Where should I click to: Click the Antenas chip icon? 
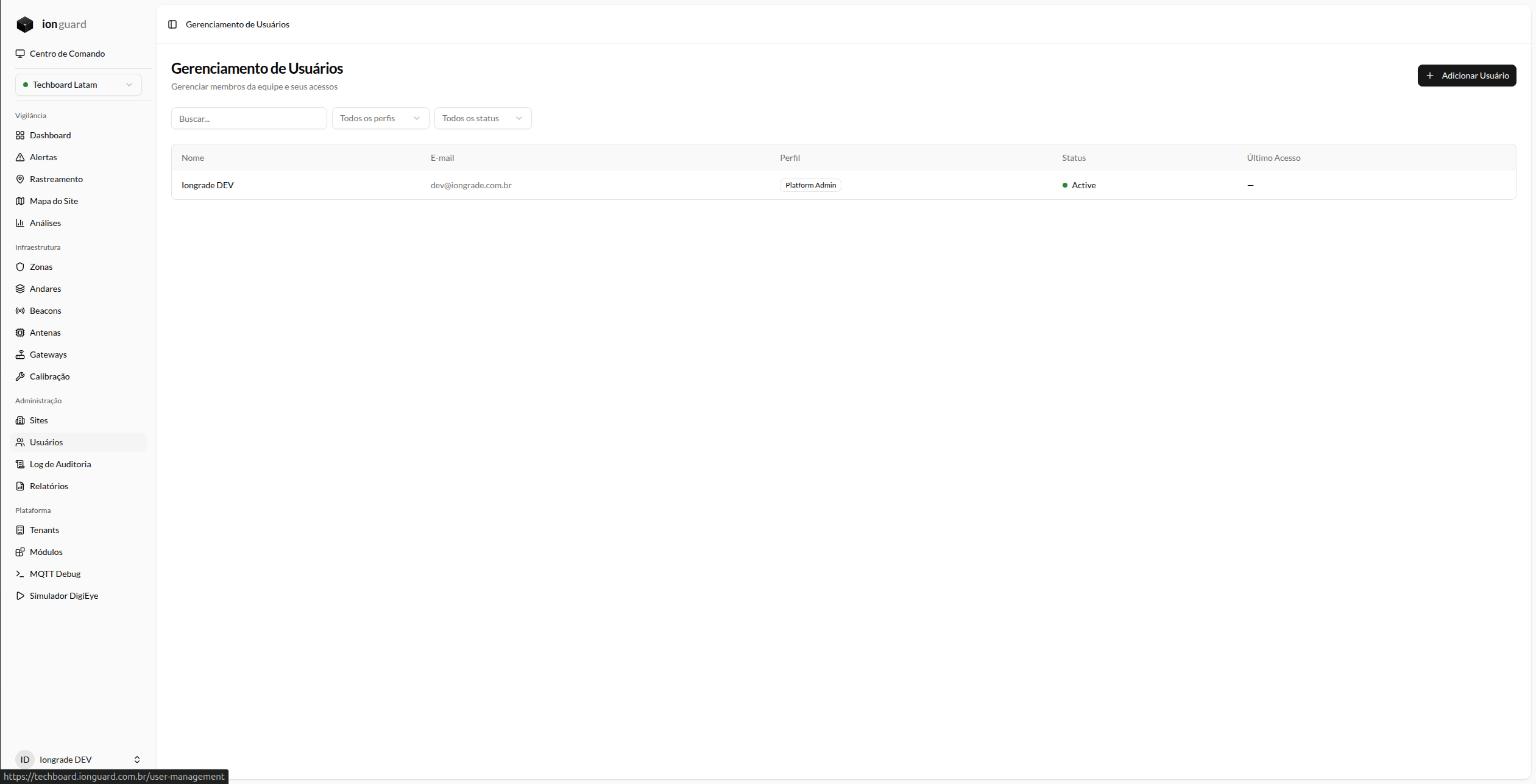click(x=20, y=333)
